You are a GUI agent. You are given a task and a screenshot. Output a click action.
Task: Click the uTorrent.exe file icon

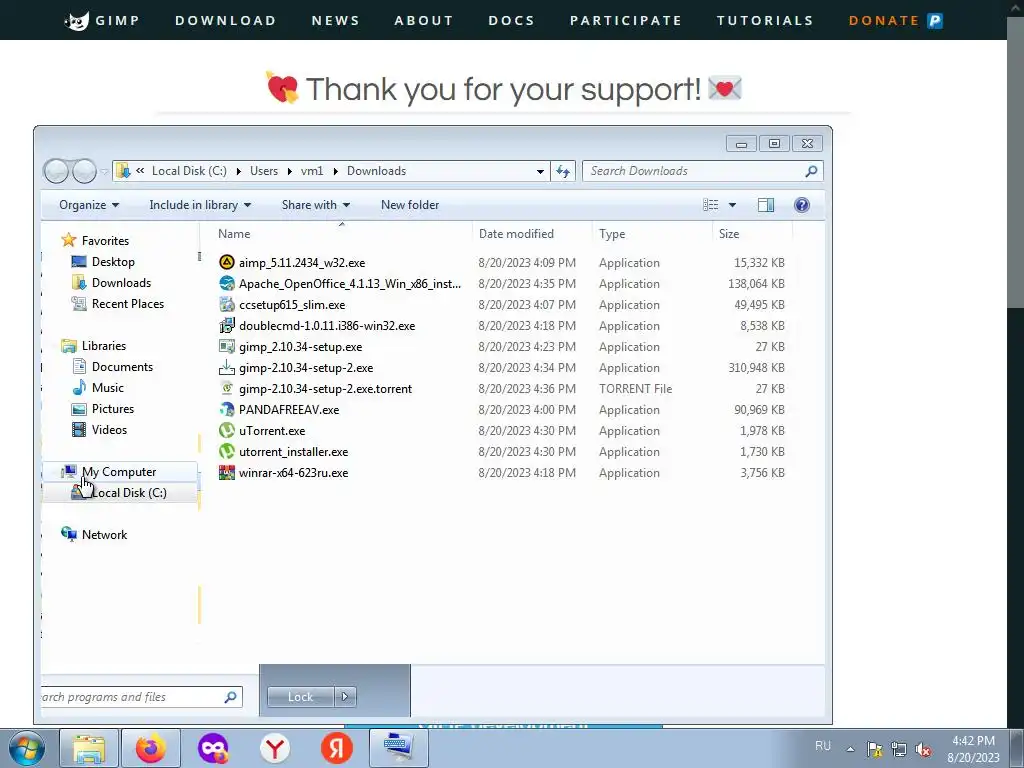click(x=227, y=430)
